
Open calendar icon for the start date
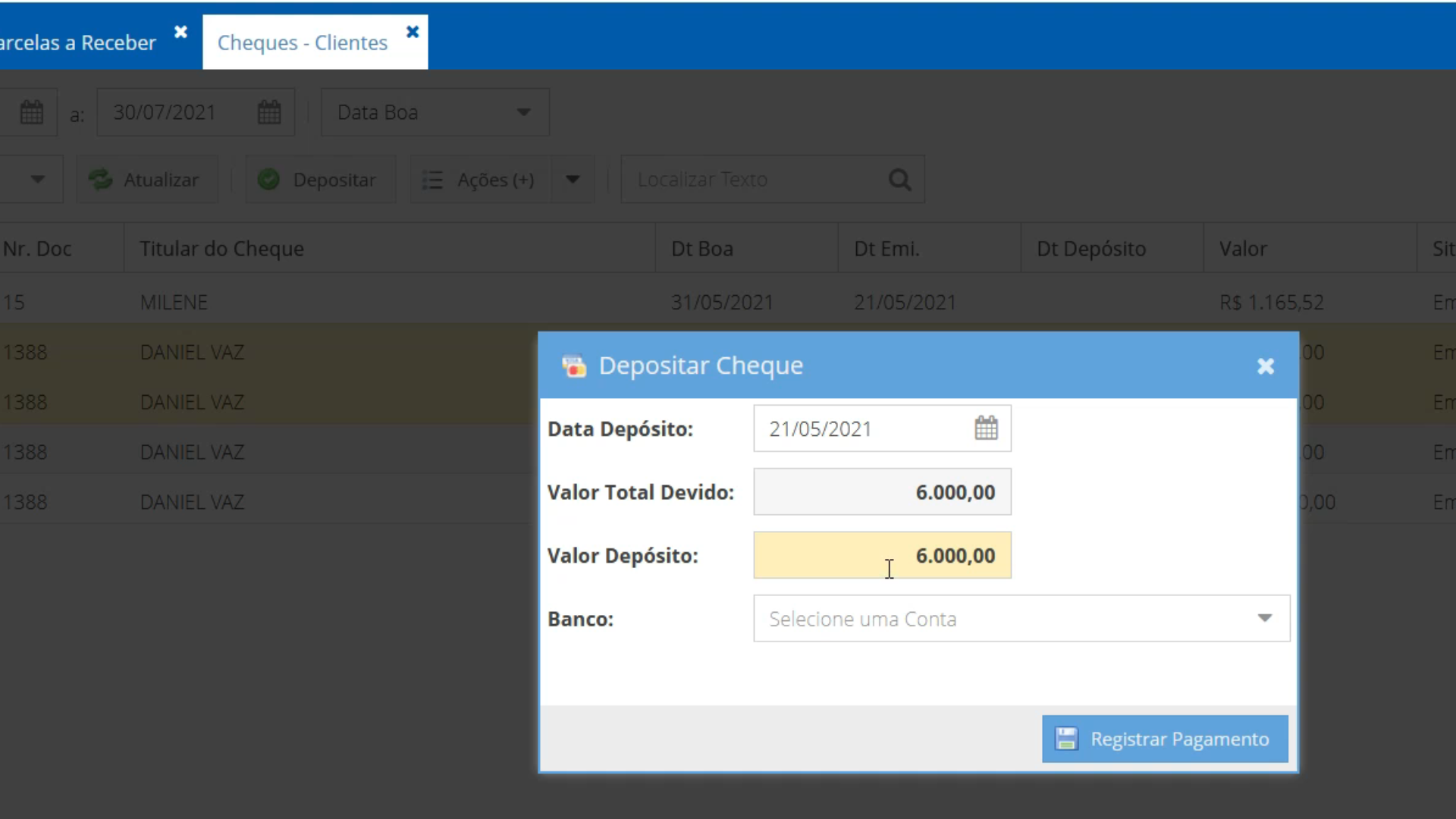coord(31,112)
